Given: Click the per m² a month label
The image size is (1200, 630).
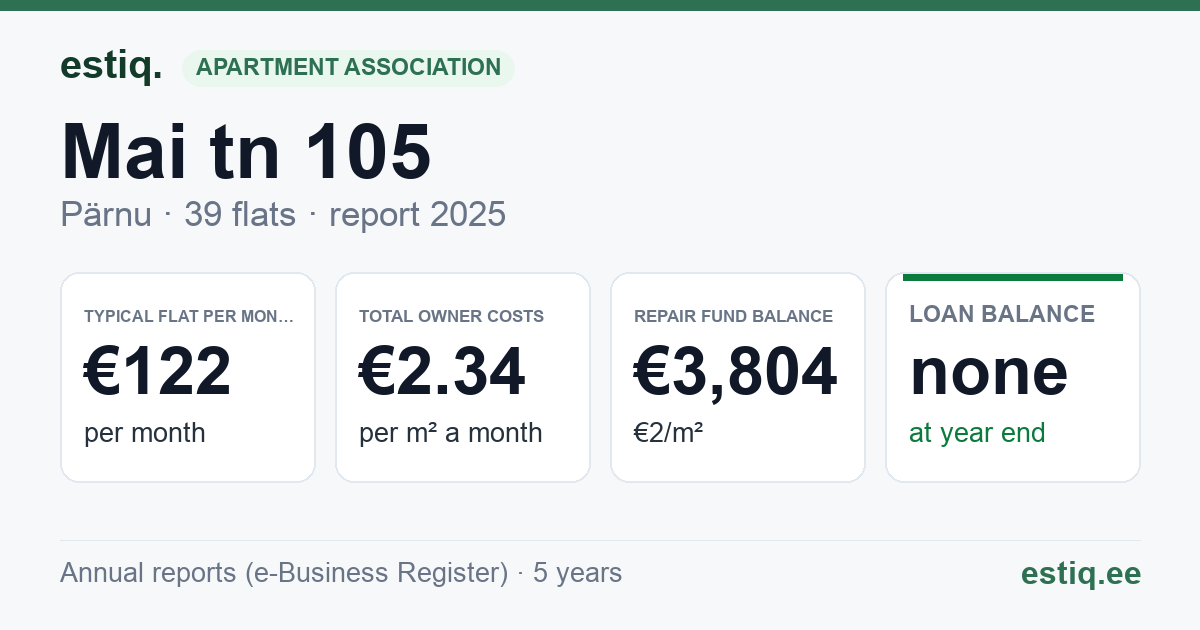Looking at the screenshot, I should [451, 433].
